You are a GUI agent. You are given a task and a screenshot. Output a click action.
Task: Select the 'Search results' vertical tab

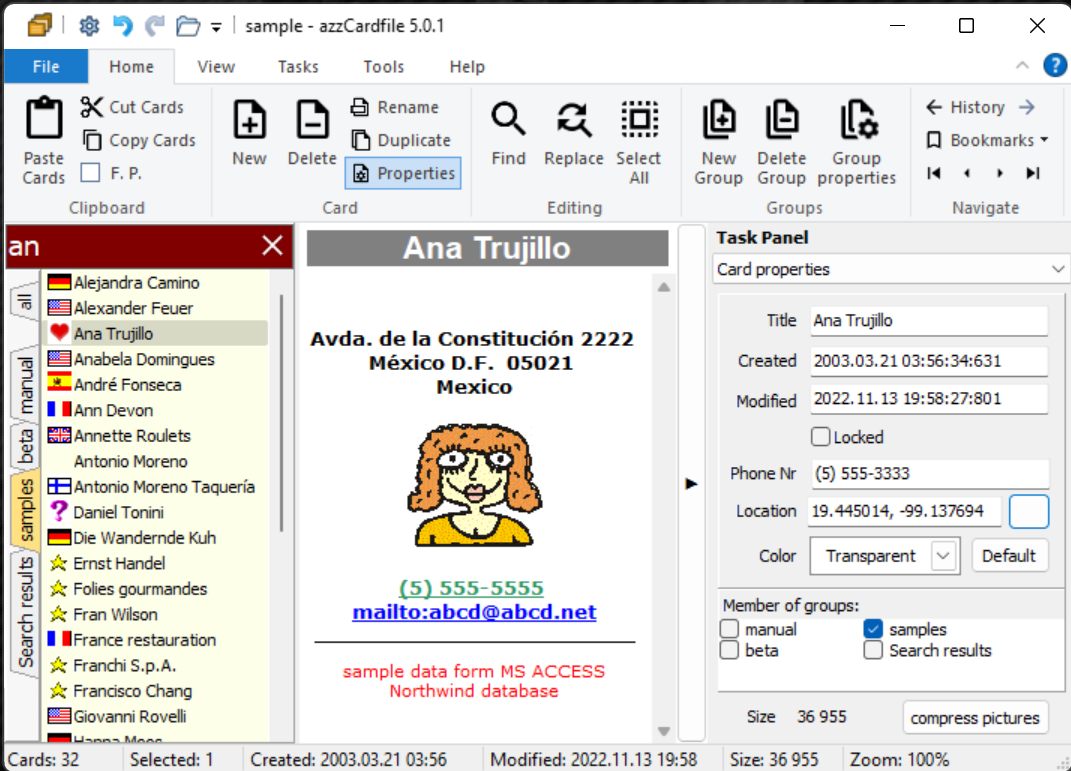pyautogui.click(x=25, y=613)
